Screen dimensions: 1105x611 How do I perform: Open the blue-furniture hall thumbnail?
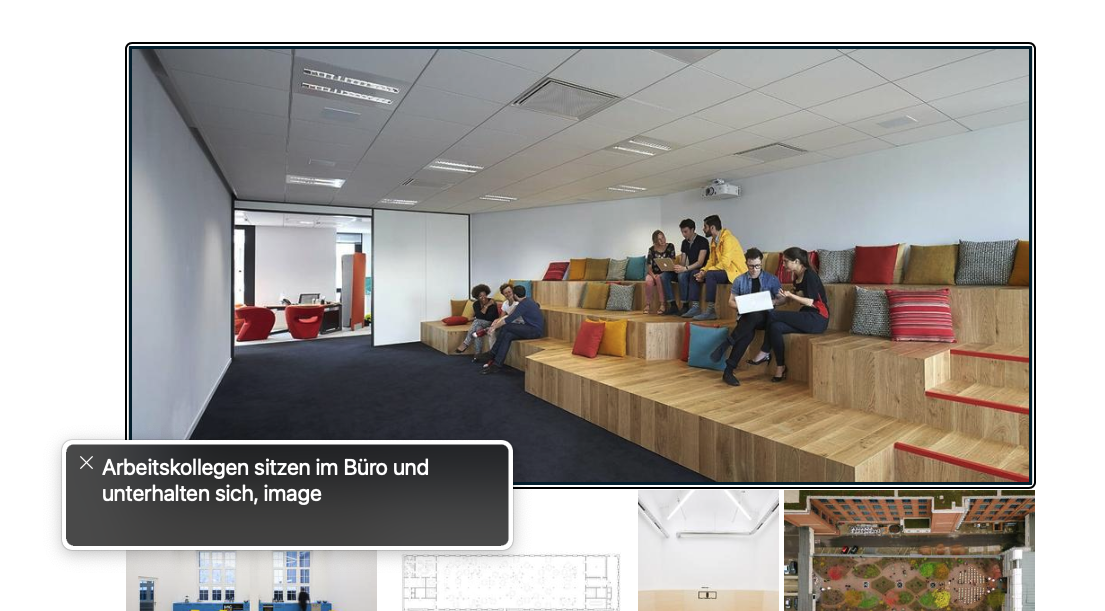[252, 581]
